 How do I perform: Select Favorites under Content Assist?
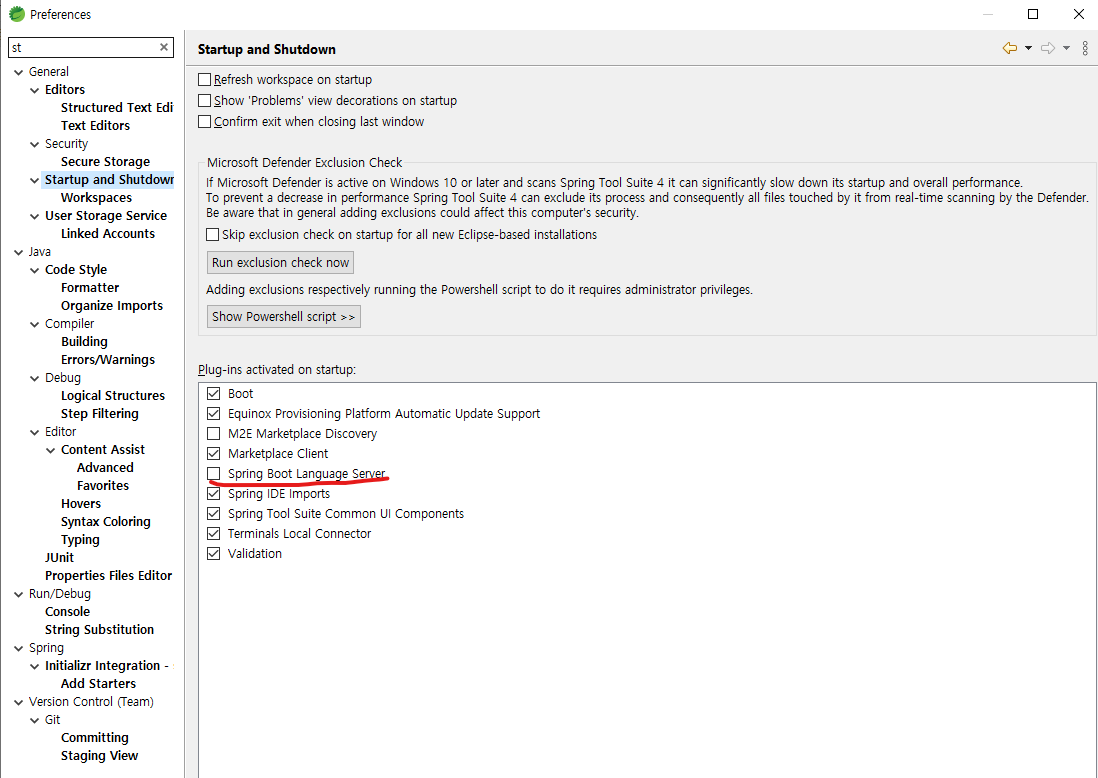tap(103, 485)
